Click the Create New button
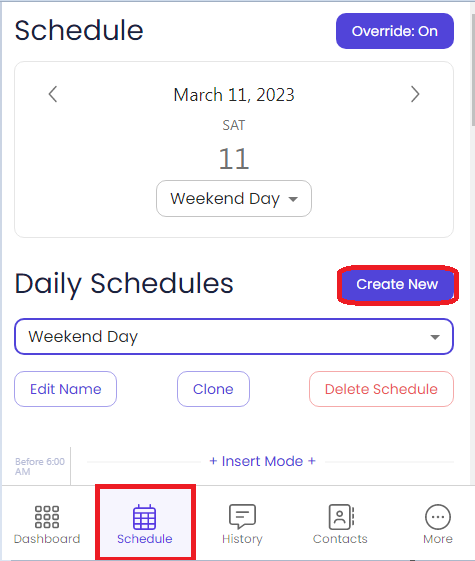Screen dimensions: 475x561 pyautogui.click(x=397, y=284)
